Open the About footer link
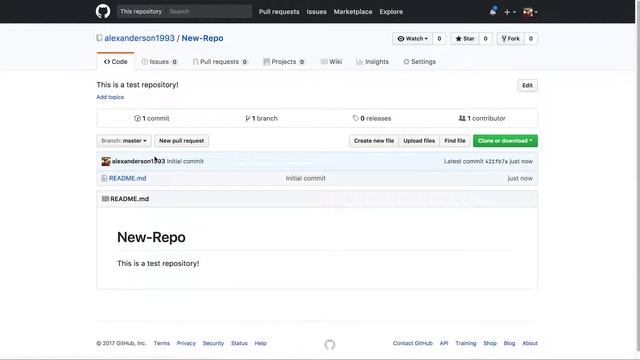This screenshot has height=360, width=640. pyautogui.click(x=530, y=343)
